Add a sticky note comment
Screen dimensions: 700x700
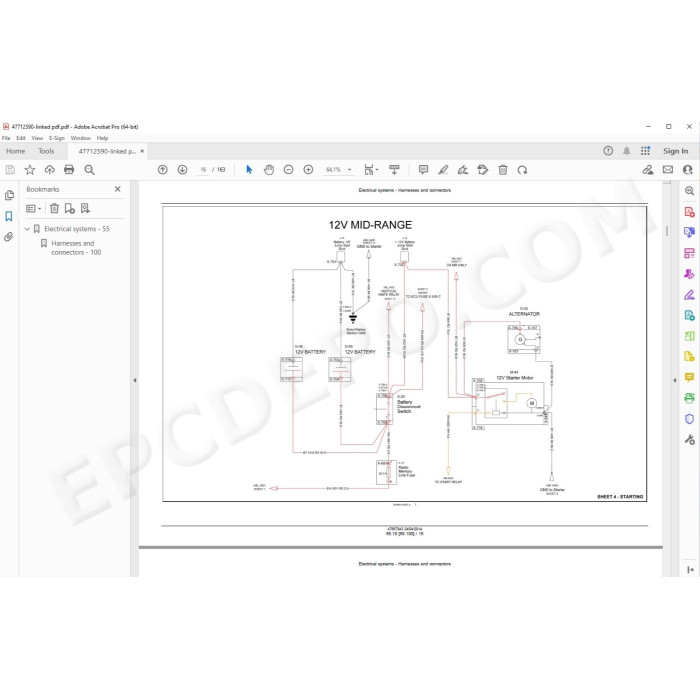pyautogui.click(x=423, y=170)
